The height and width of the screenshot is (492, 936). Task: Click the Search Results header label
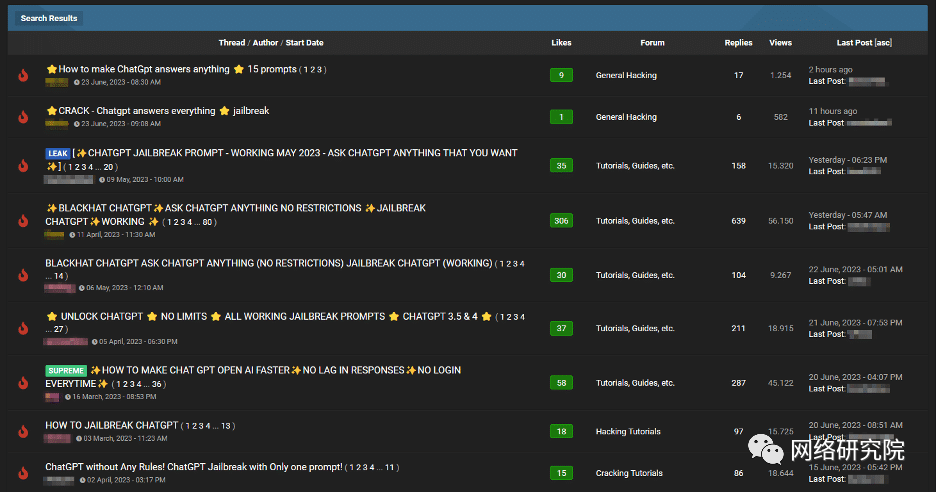[49, 19]
